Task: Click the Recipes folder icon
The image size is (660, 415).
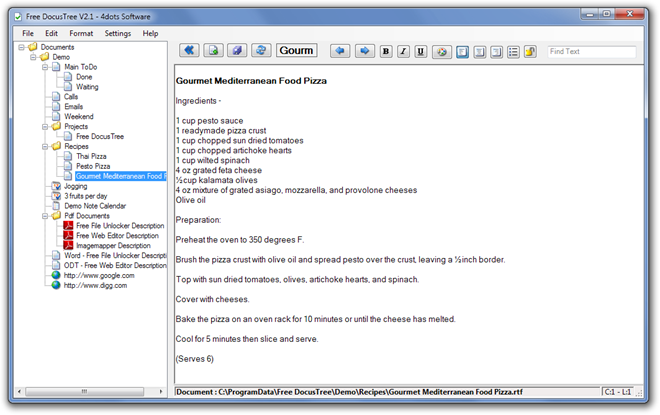Action: (x=56, y=146)
